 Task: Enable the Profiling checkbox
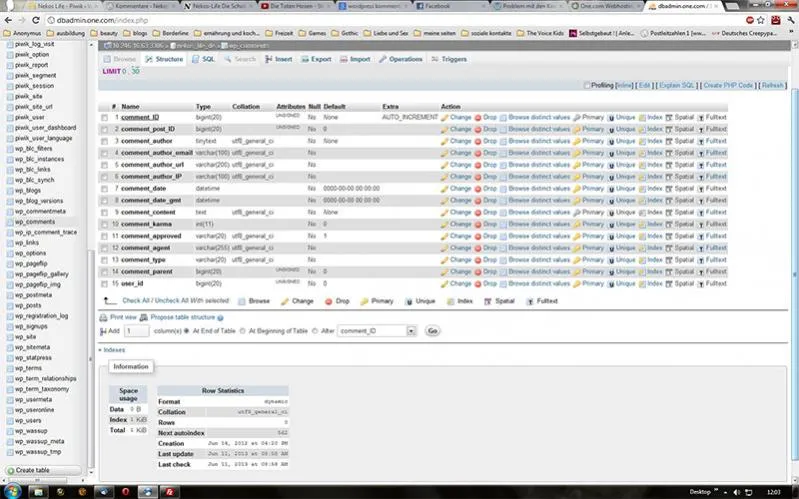[587, 86]
